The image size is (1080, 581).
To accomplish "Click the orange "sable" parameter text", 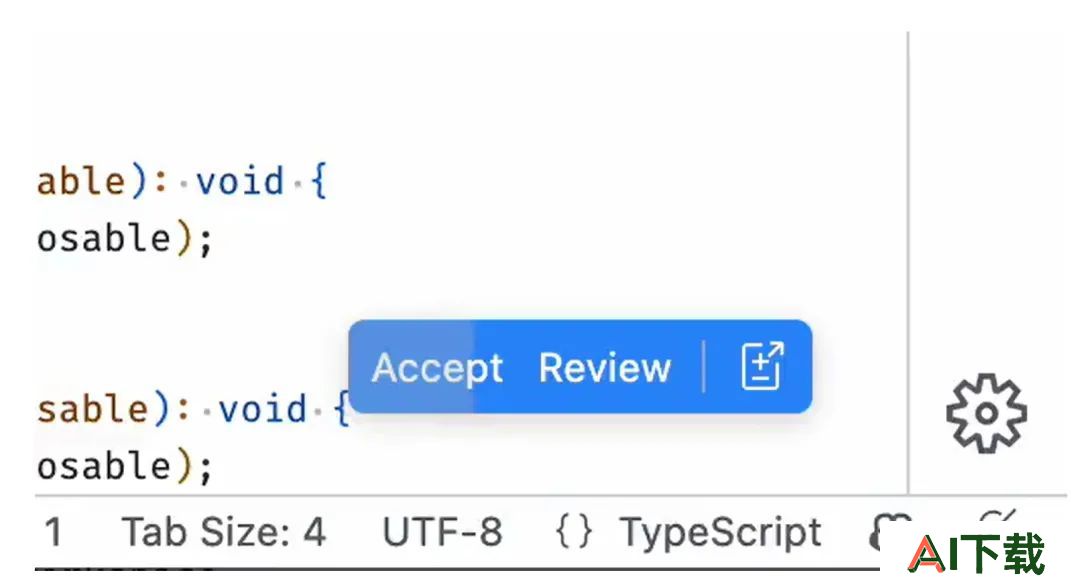I will pyautogui.click(x=92, y=410).
